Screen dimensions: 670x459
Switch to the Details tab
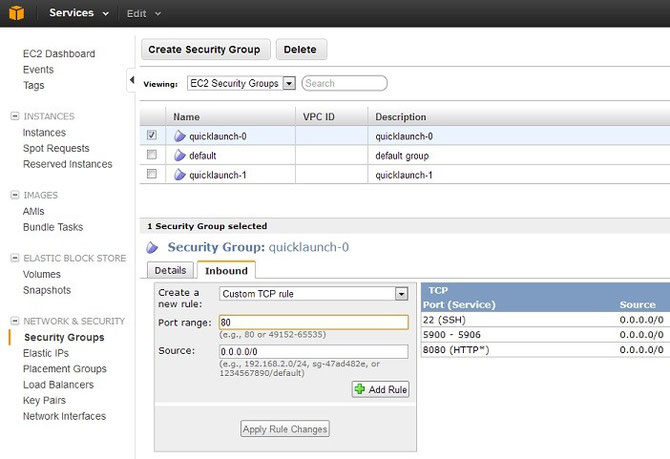pyautogui.click(x=170, y=271)
